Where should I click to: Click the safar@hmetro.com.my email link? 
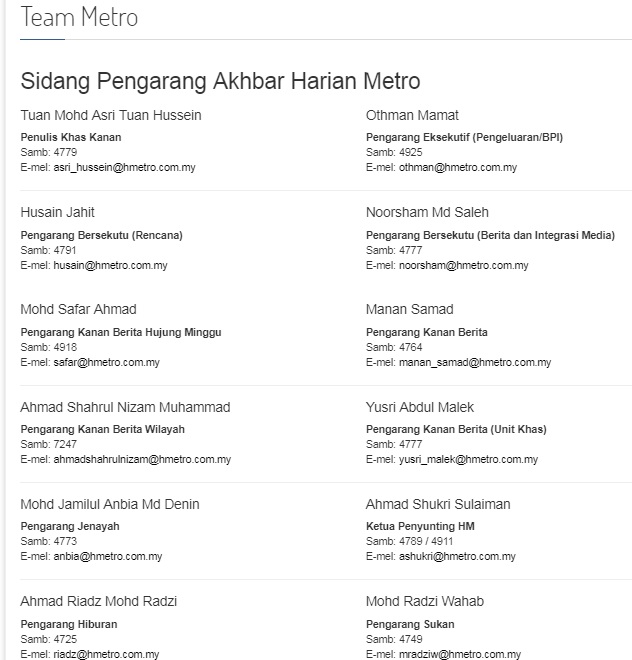tap(106, 363)
